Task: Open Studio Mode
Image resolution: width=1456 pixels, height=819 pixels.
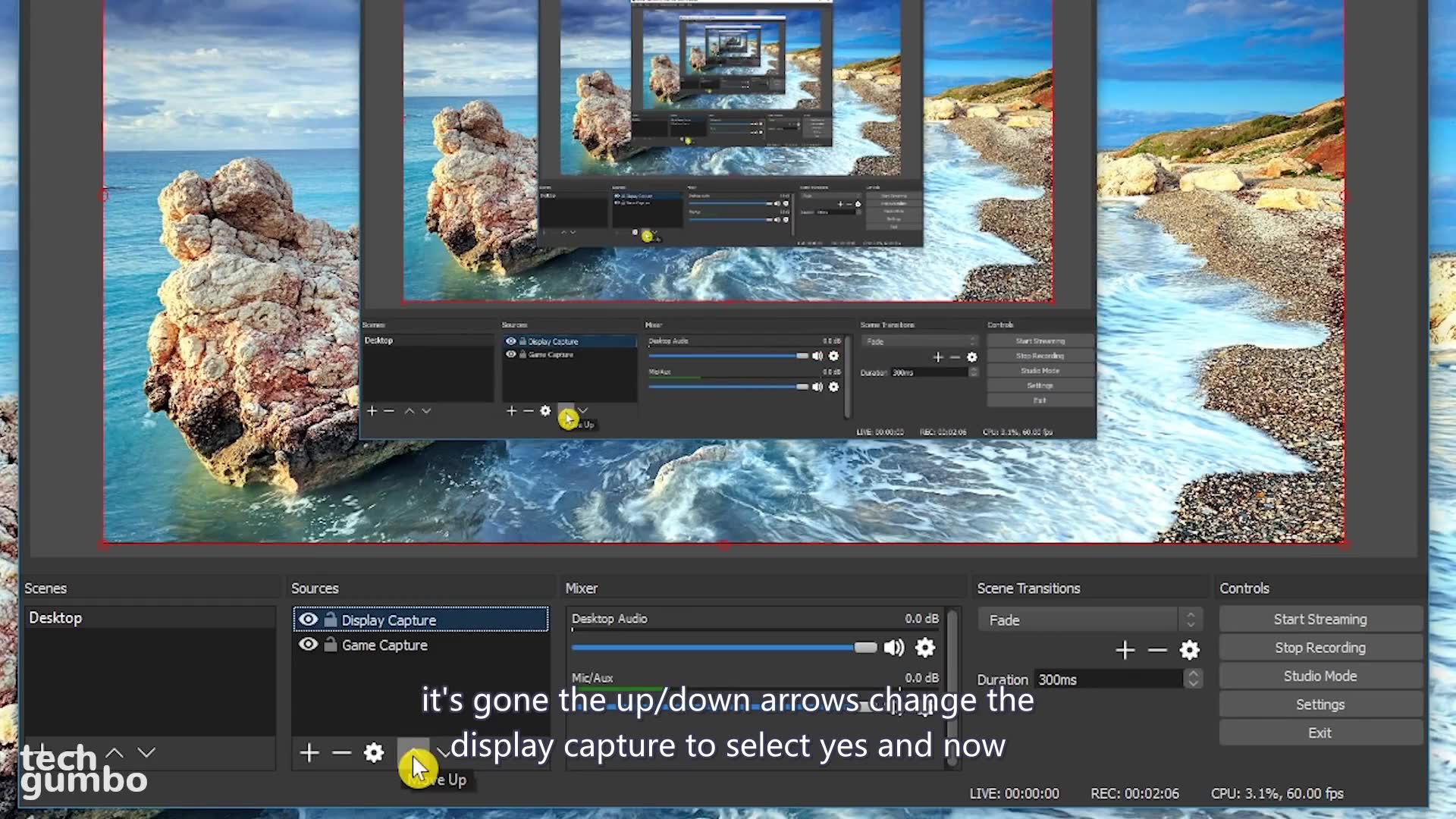Action: tap(1319, 676)
